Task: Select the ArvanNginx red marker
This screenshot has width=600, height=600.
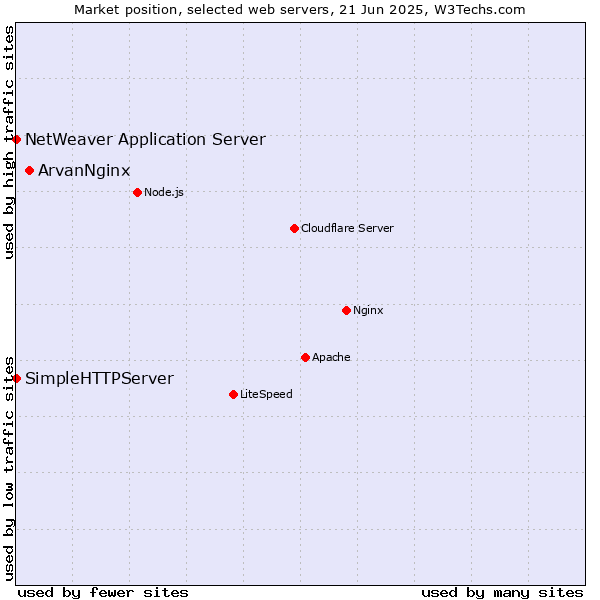Action: [29, 170]
